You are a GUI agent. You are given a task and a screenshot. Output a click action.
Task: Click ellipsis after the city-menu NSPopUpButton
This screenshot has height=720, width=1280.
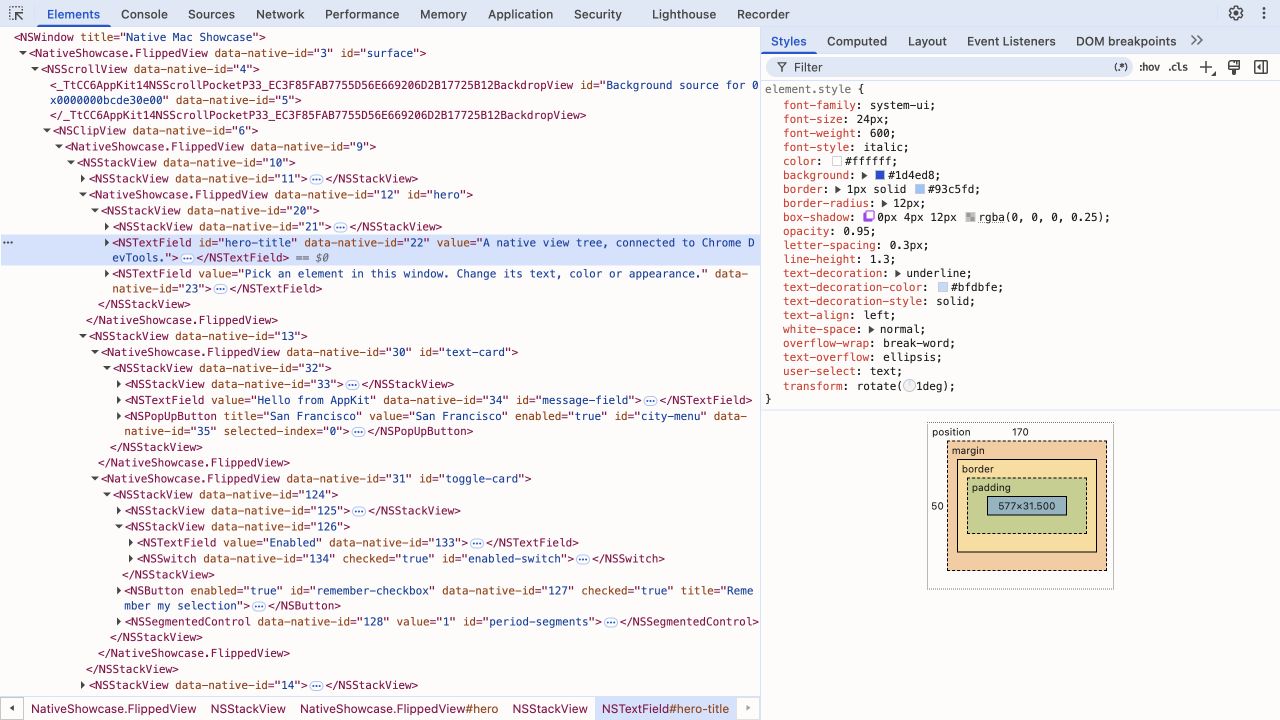point(357,432)
